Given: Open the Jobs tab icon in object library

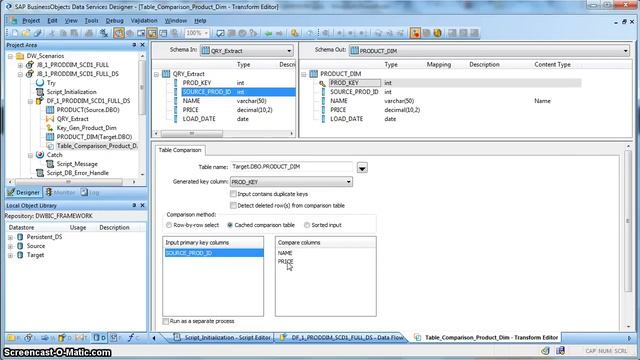Looking at the screenshot, I should point(29,338).
